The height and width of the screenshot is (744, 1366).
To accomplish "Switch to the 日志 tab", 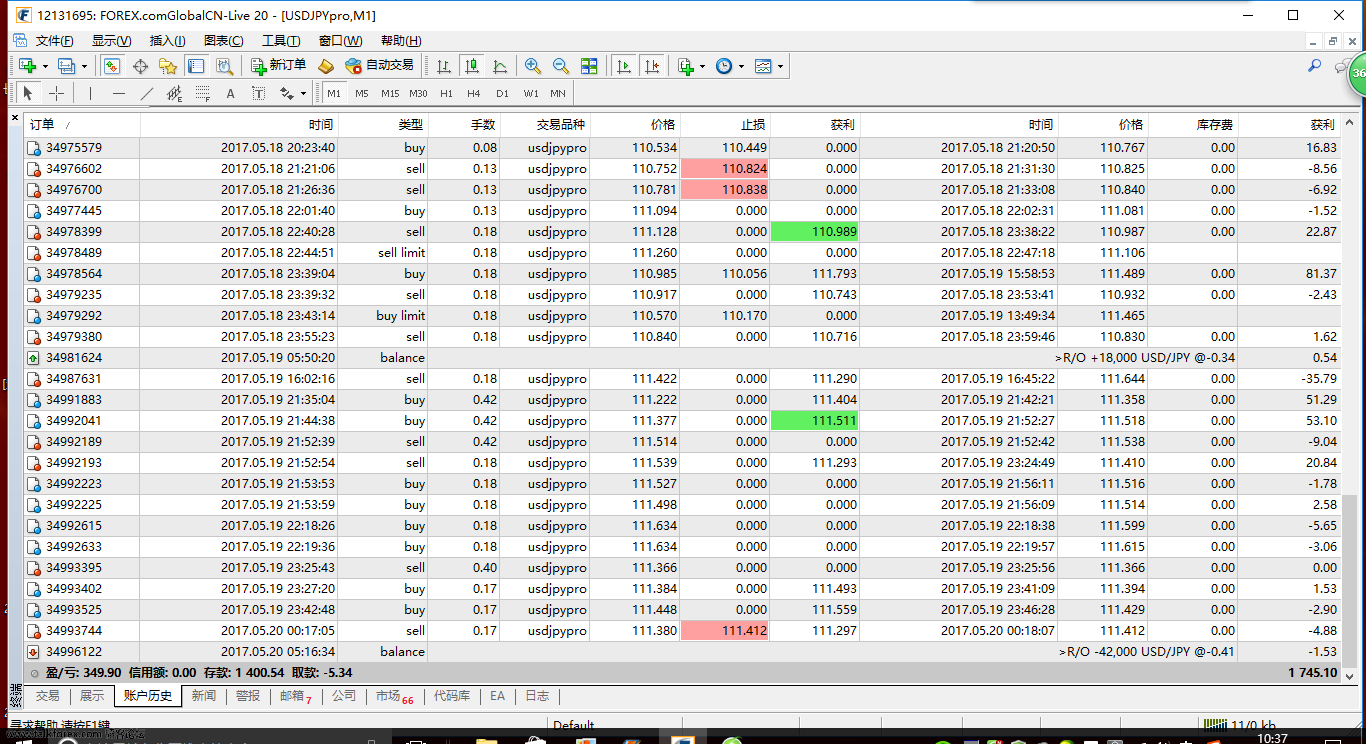I will [x=537, y=696].
